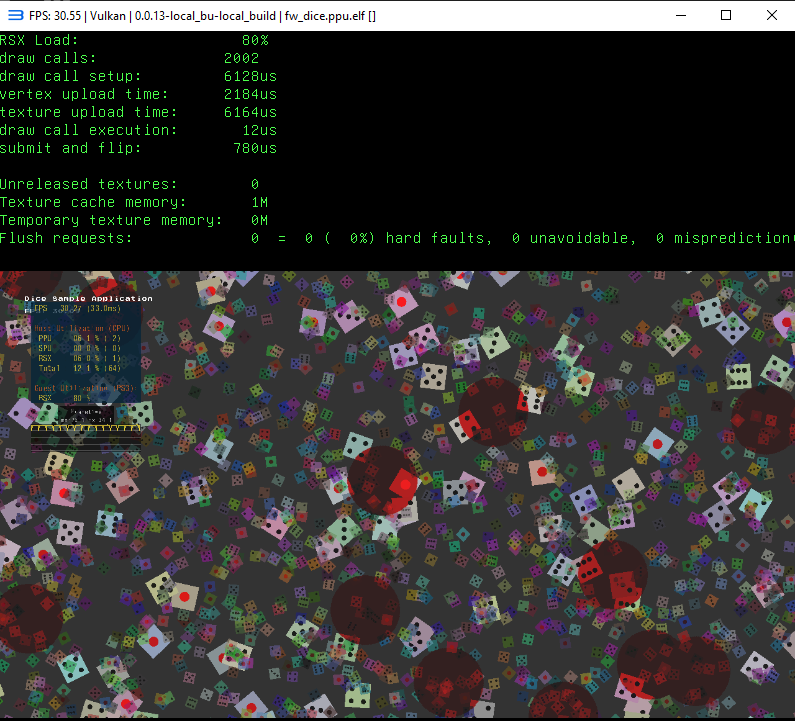Click the 0M temporary texture value
The image size is (795, 721).
[260, 220]
